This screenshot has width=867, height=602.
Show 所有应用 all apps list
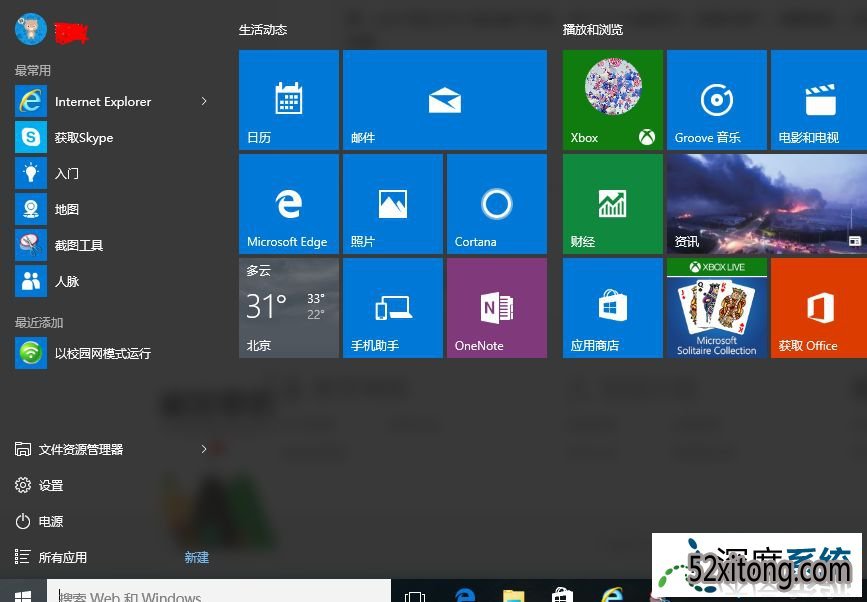51,557
